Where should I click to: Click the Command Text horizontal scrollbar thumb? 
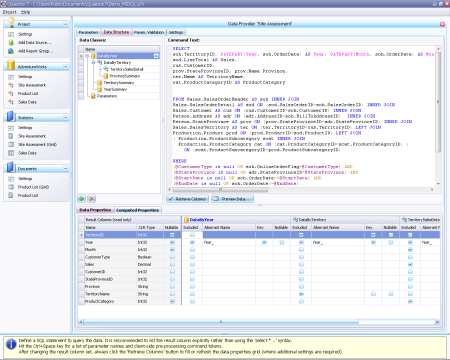pyautogui.click(x=220, y=190)
